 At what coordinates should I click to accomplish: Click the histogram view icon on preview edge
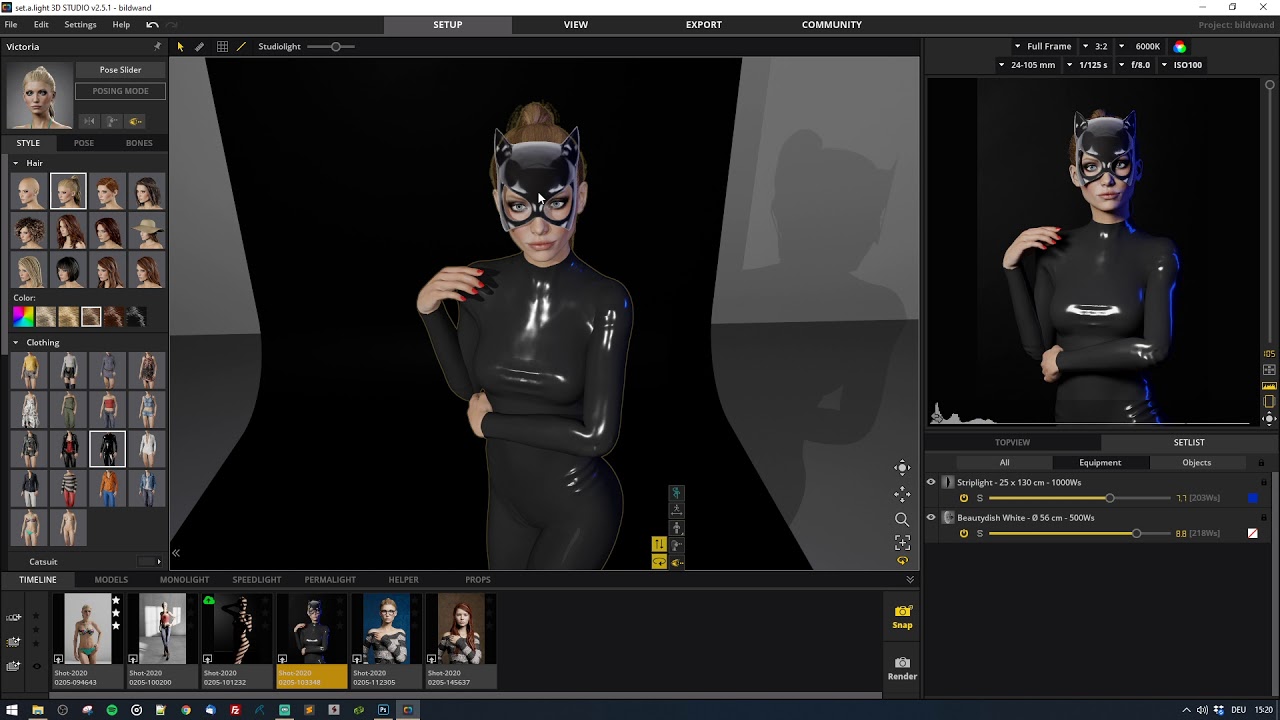(1269, 386)
